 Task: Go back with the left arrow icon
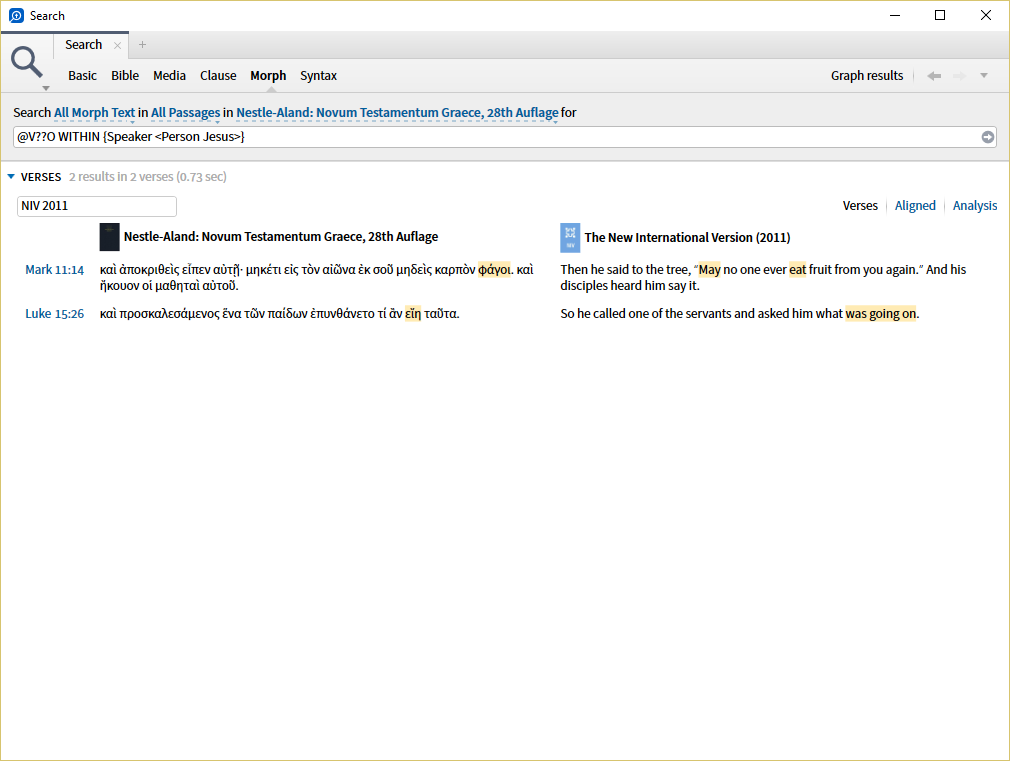pyautogui.click(x=934, y=76)
